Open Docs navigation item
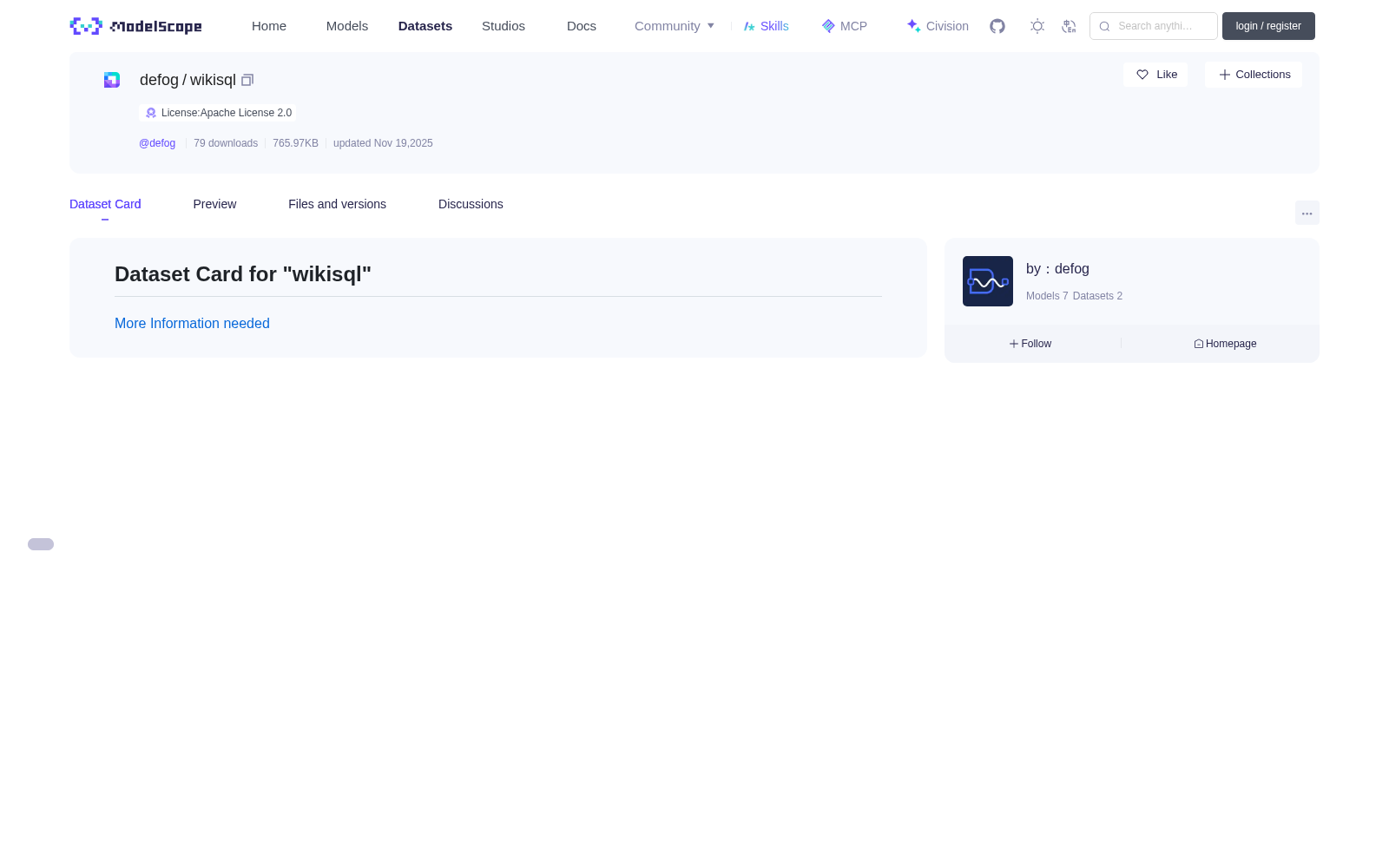 pos(582,26)
